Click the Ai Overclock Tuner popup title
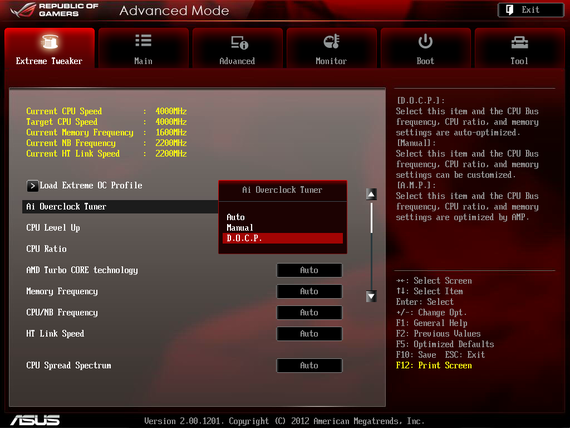Image resolution: width=570 pixels, height=428 pixels. (282, 190)
